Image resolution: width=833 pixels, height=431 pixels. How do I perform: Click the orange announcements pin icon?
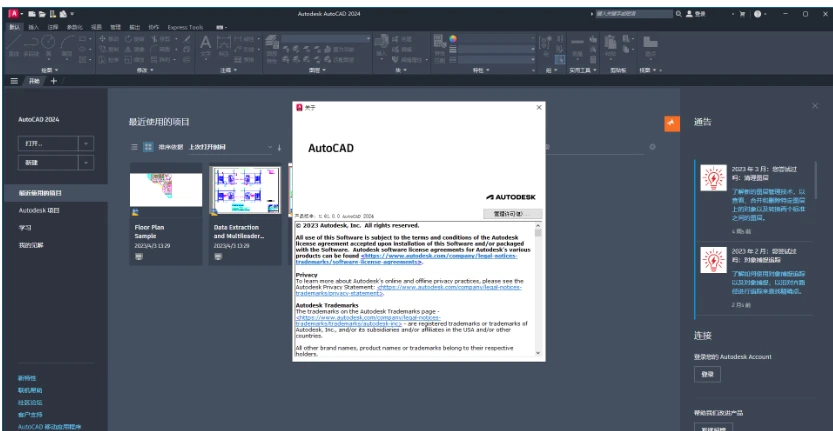point(672,123)
